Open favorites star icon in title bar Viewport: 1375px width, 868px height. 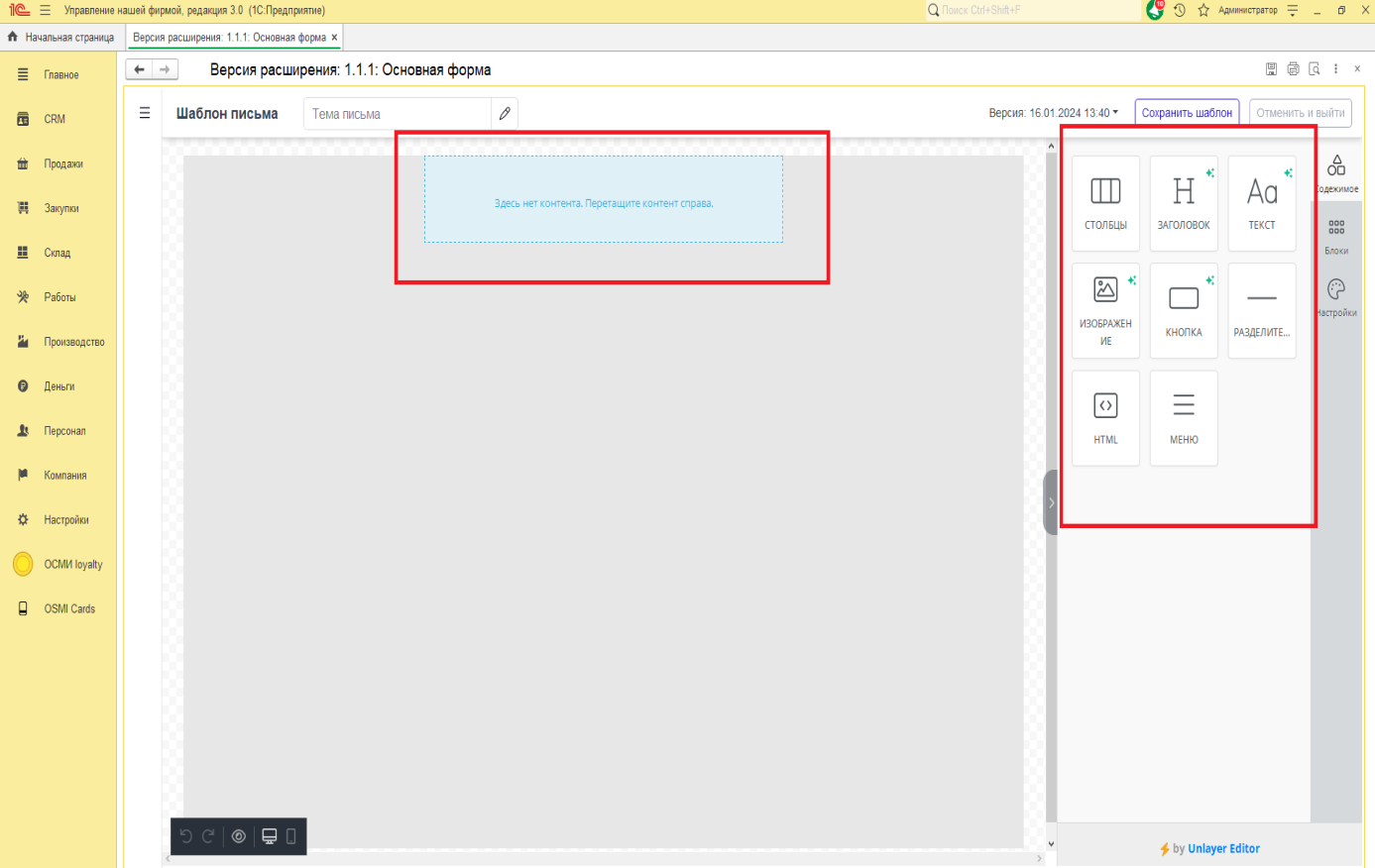coord(1203,10)
